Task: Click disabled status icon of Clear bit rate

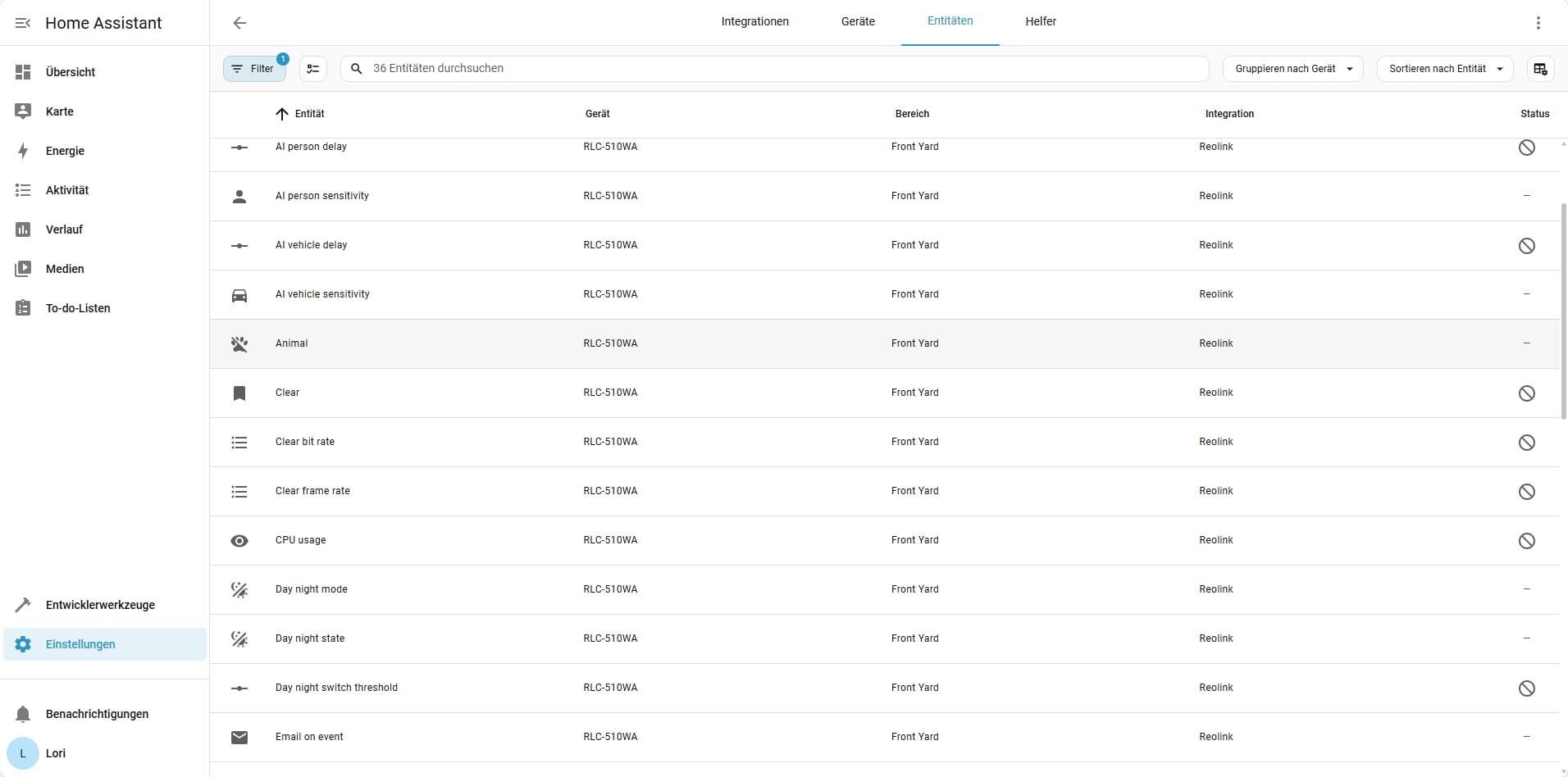Action: tap(1526, 443)
